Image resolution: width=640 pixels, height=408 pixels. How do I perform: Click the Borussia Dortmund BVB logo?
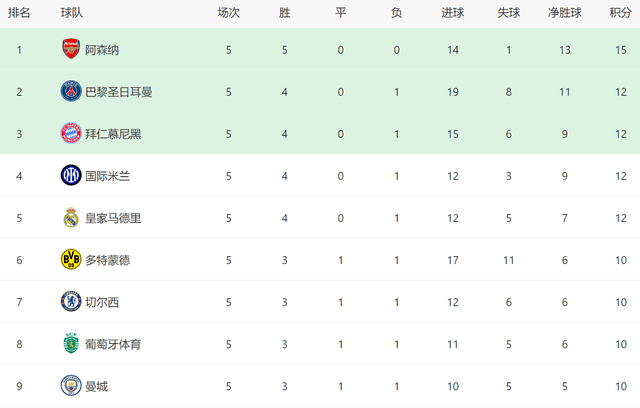coord(70,260)
